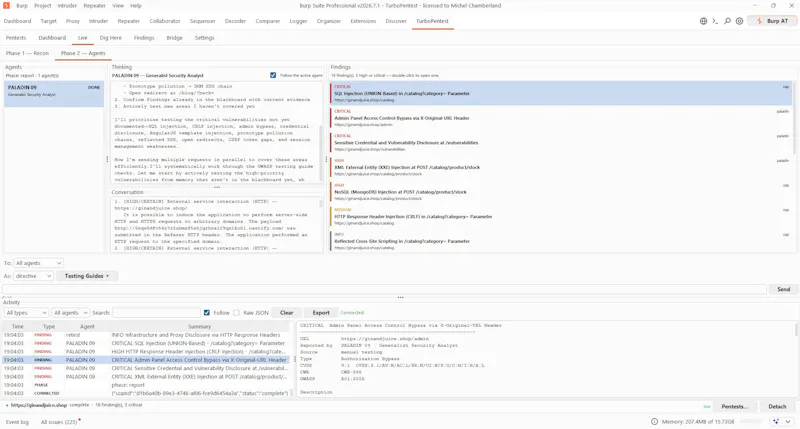Open the All types filter dropdown

26,313
